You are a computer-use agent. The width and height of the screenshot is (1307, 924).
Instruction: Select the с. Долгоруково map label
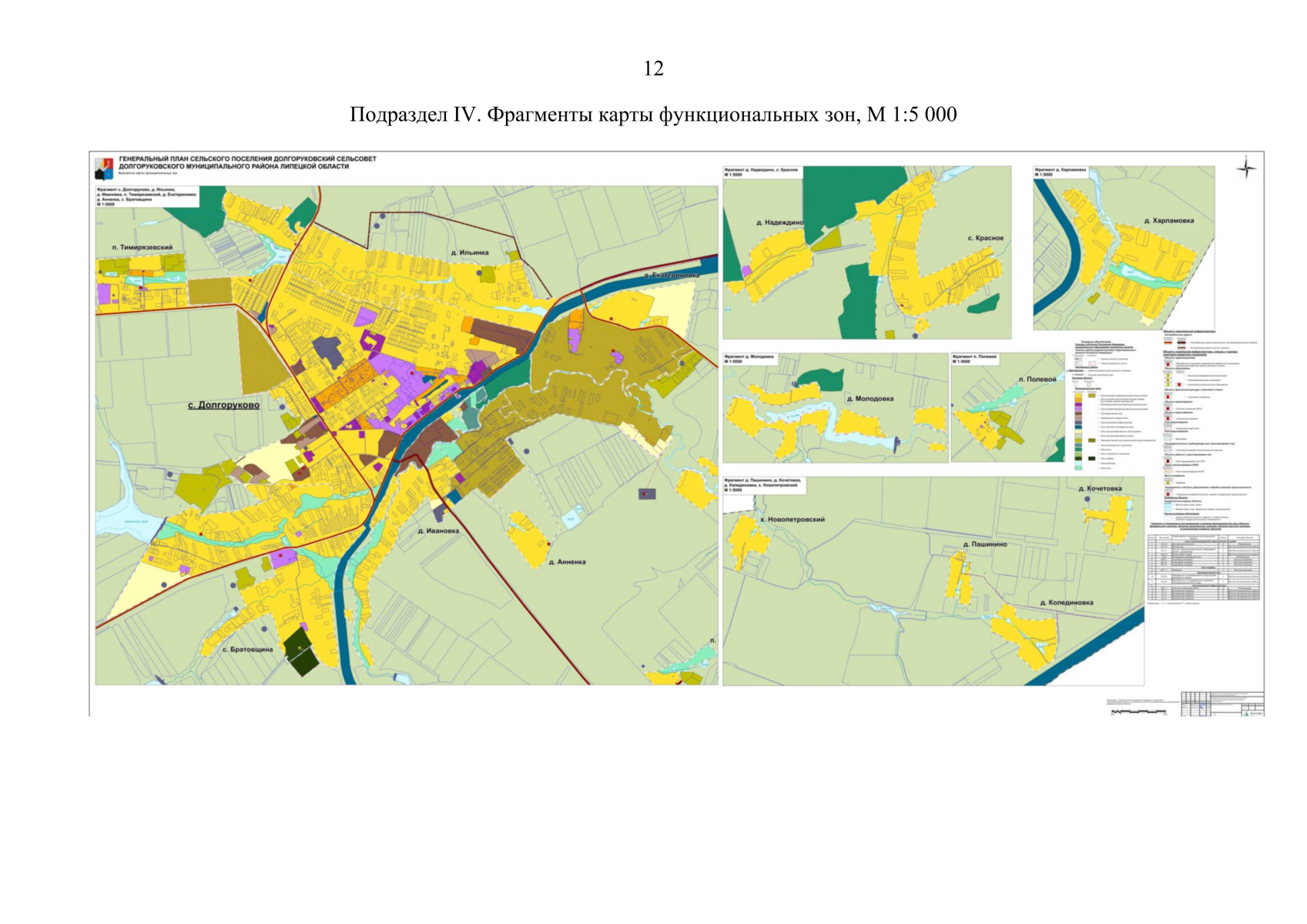pos(223,405)
